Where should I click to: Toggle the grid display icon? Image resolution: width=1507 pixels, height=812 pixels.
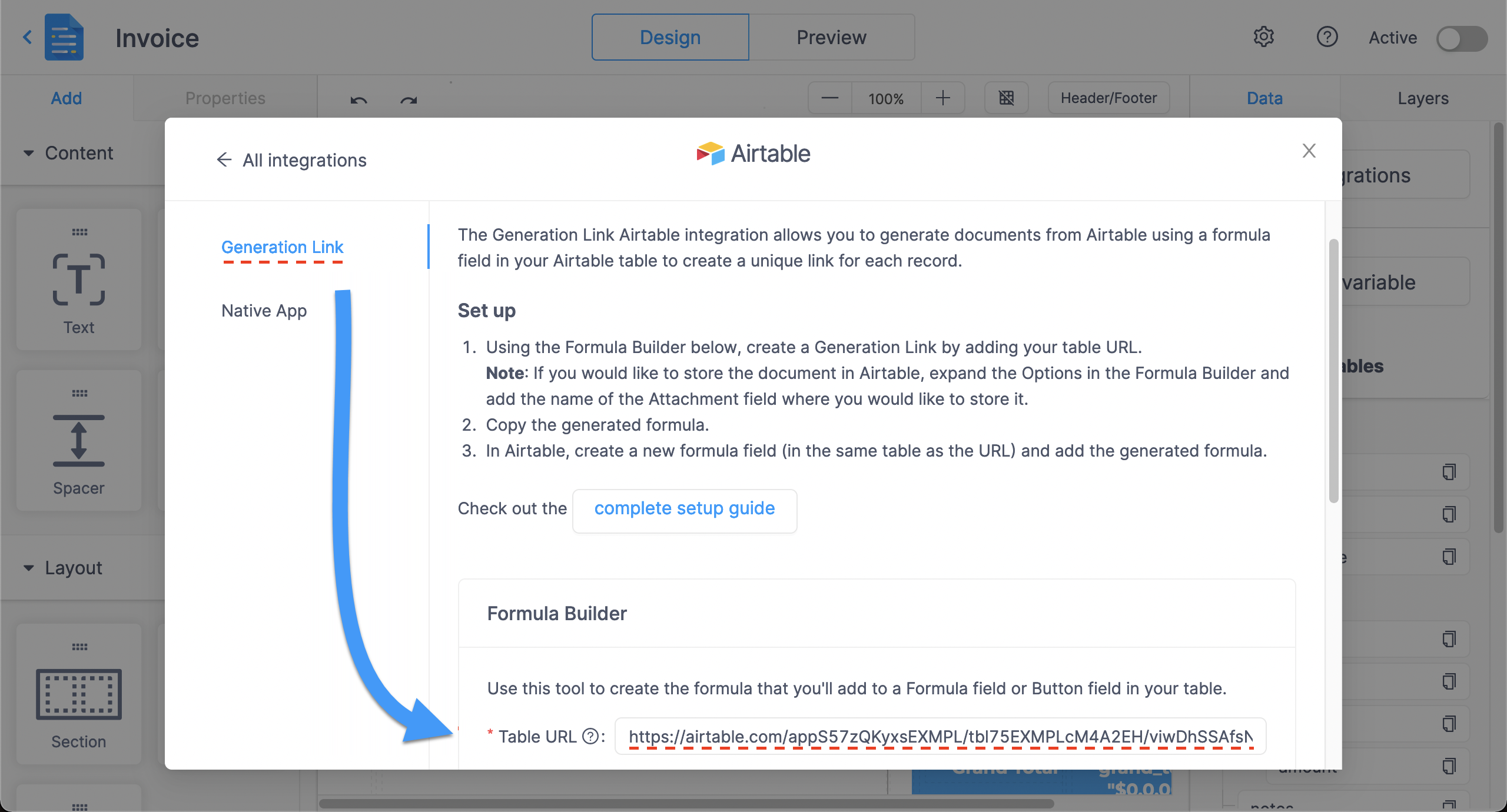(1007, 98)
